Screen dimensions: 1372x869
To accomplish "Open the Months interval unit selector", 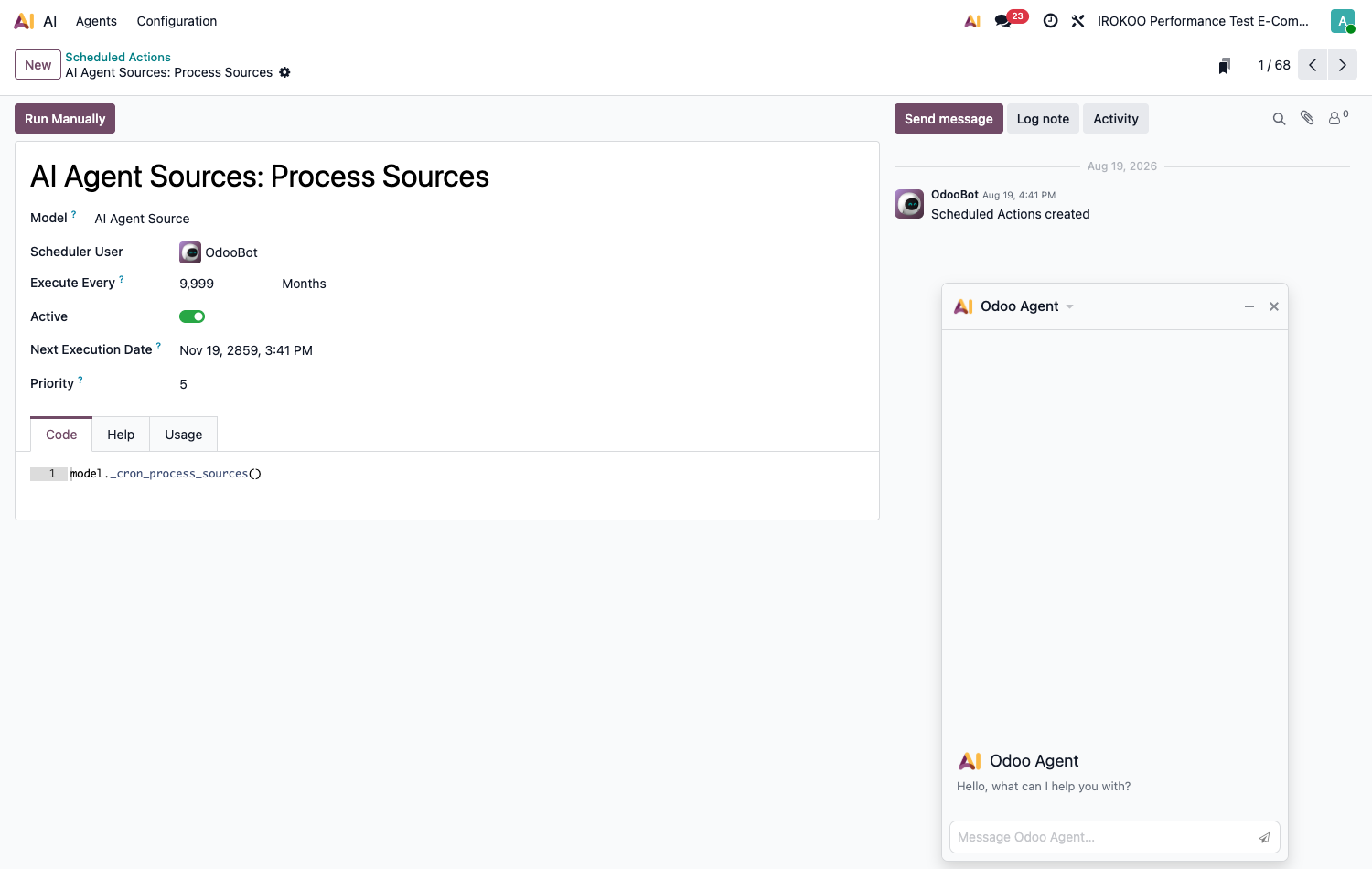I will coord(304,284).
